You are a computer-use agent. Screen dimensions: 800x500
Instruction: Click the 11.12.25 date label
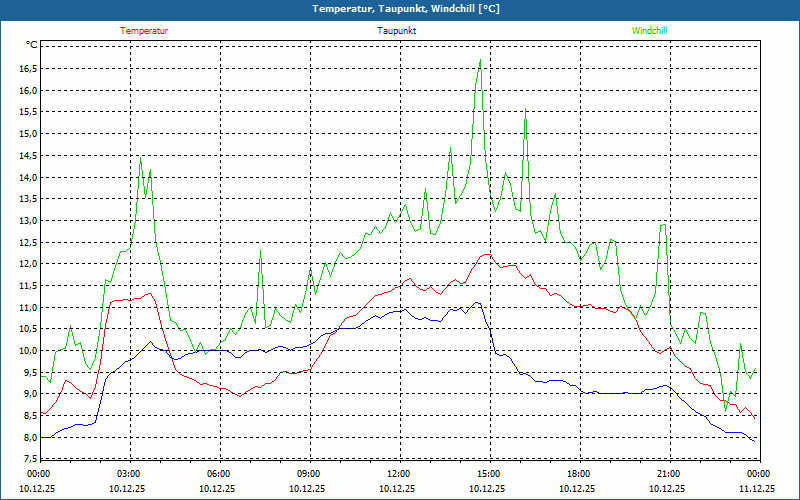pyautogui.click(x=757, y=489)
